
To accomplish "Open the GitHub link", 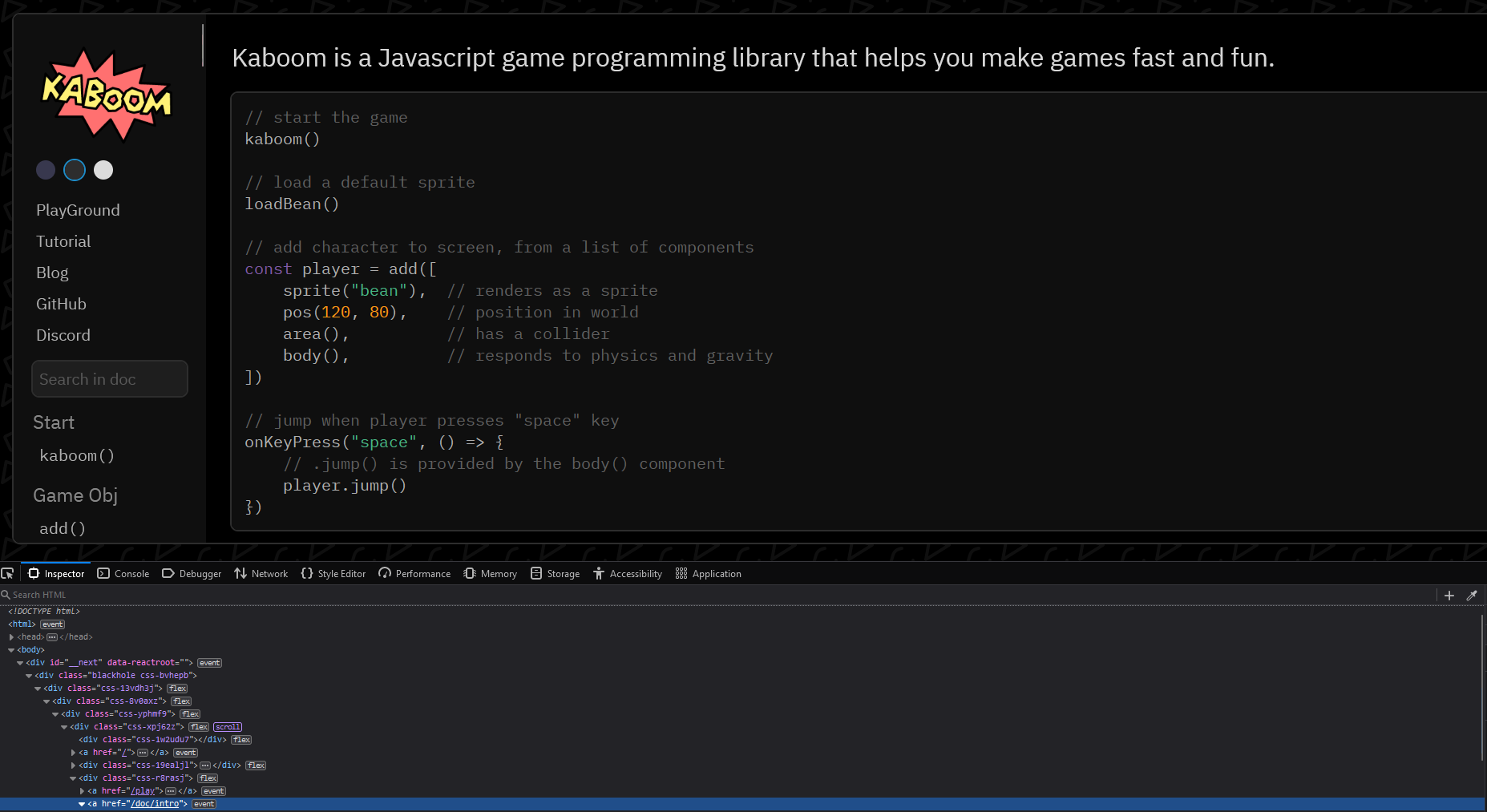I will (x=61, y=304).
